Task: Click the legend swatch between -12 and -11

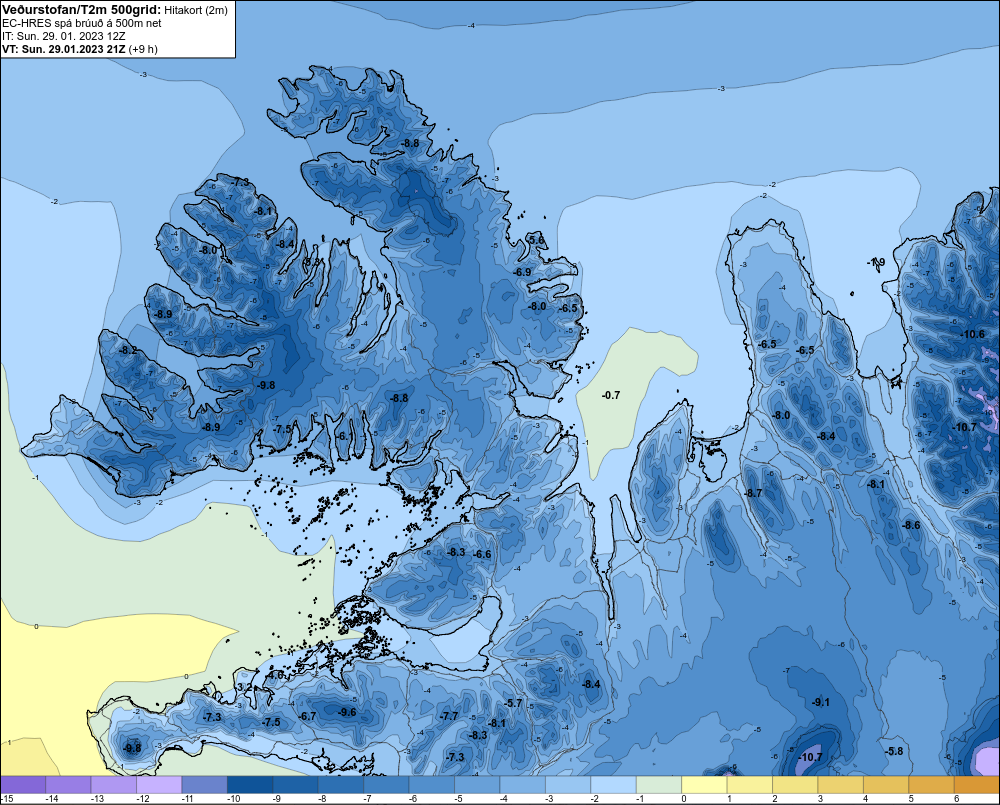Action: point(159,785)
